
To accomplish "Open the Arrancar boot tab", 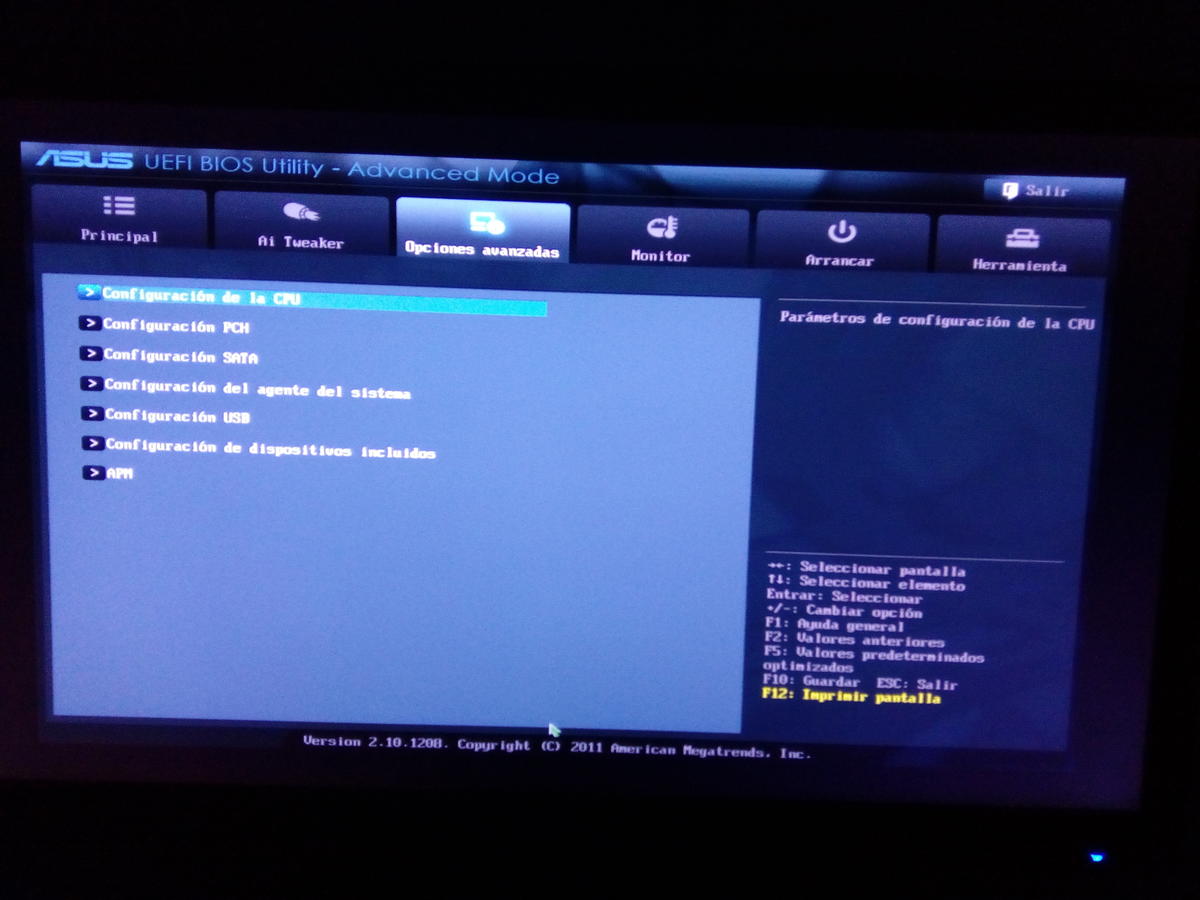I will [x=840, y=241].
